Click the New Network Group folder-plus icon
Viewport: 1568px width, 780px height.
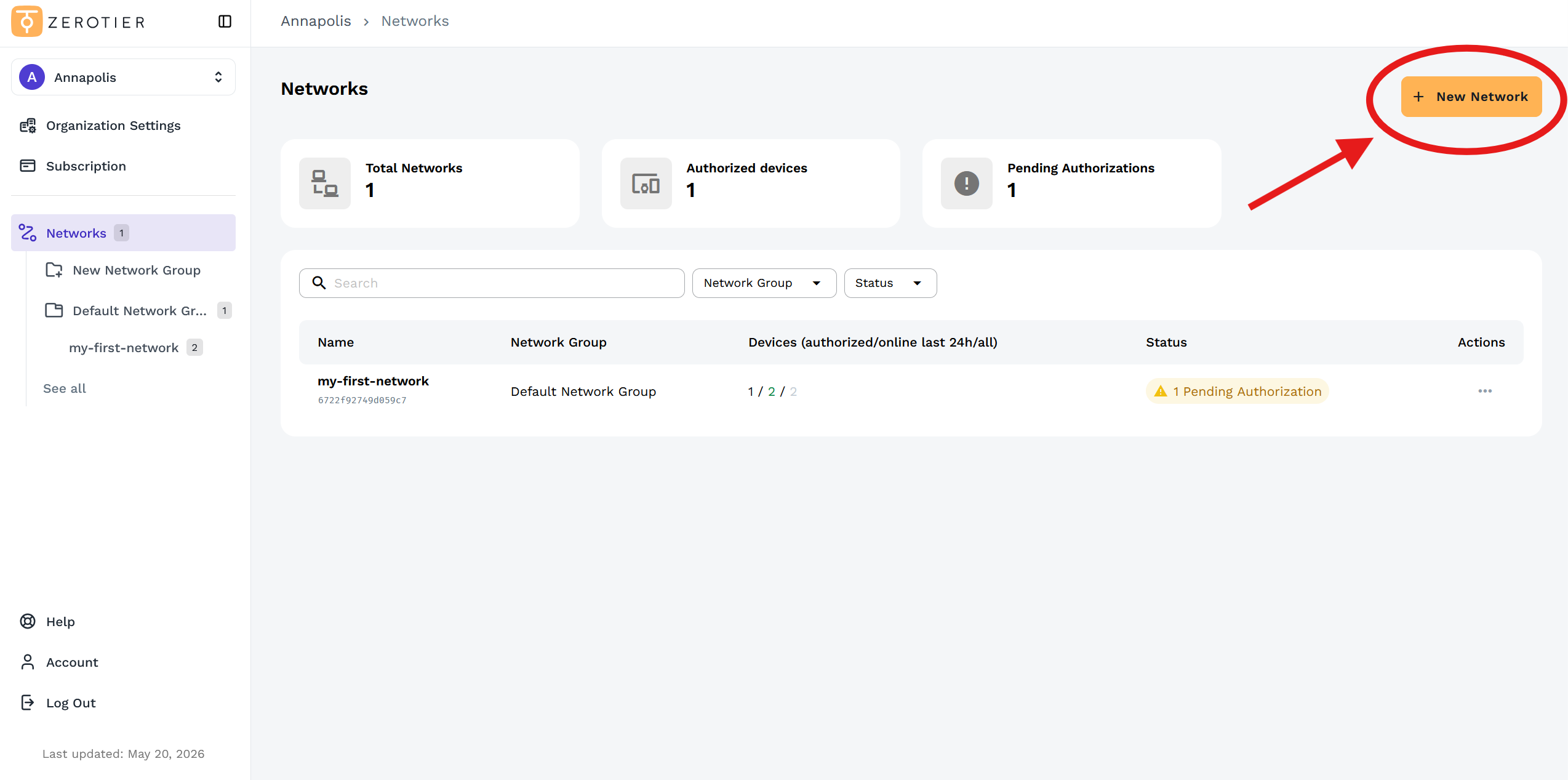[x=54, y=270]
